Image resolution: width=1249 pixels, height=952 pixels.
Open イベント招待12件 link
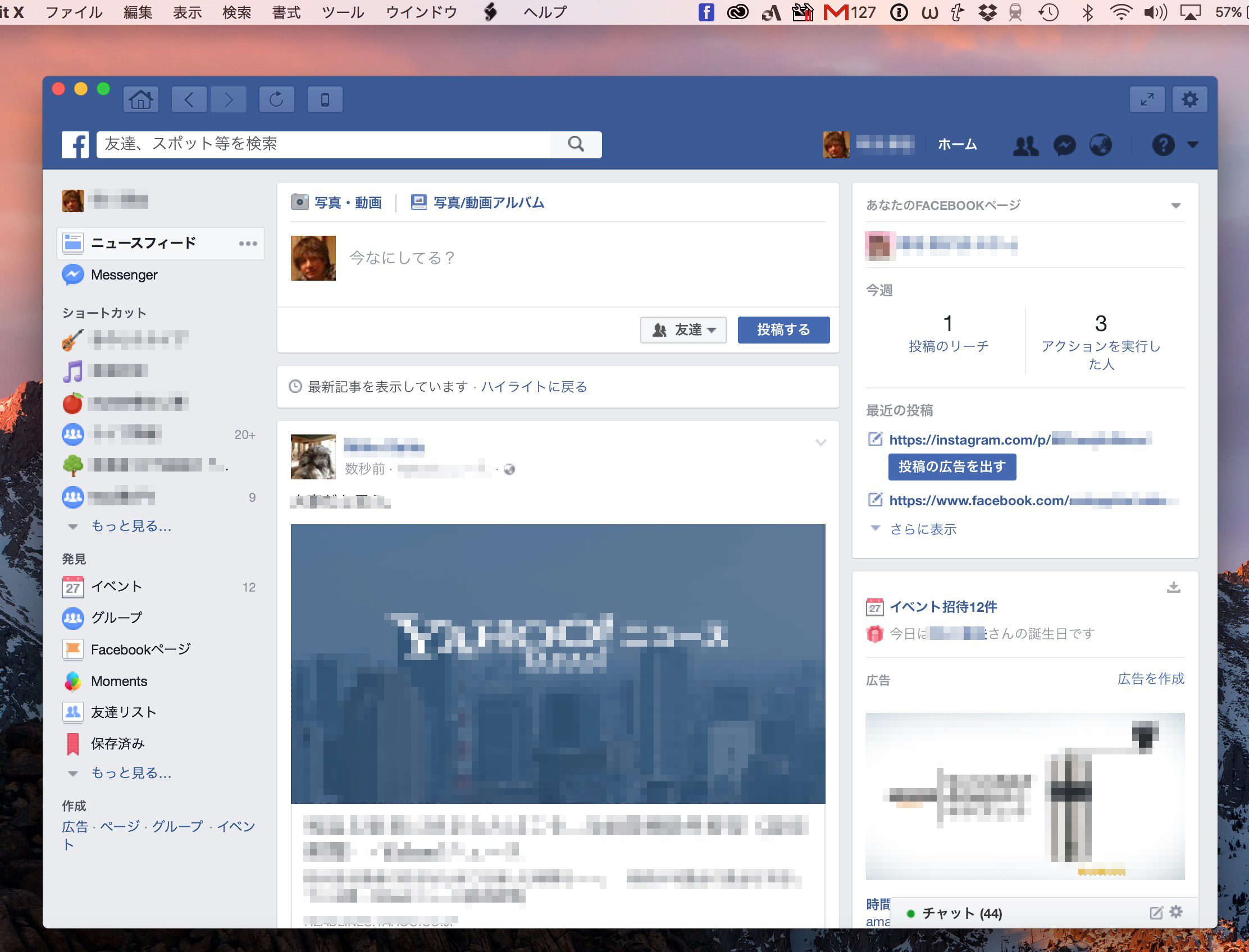(943, 607)
